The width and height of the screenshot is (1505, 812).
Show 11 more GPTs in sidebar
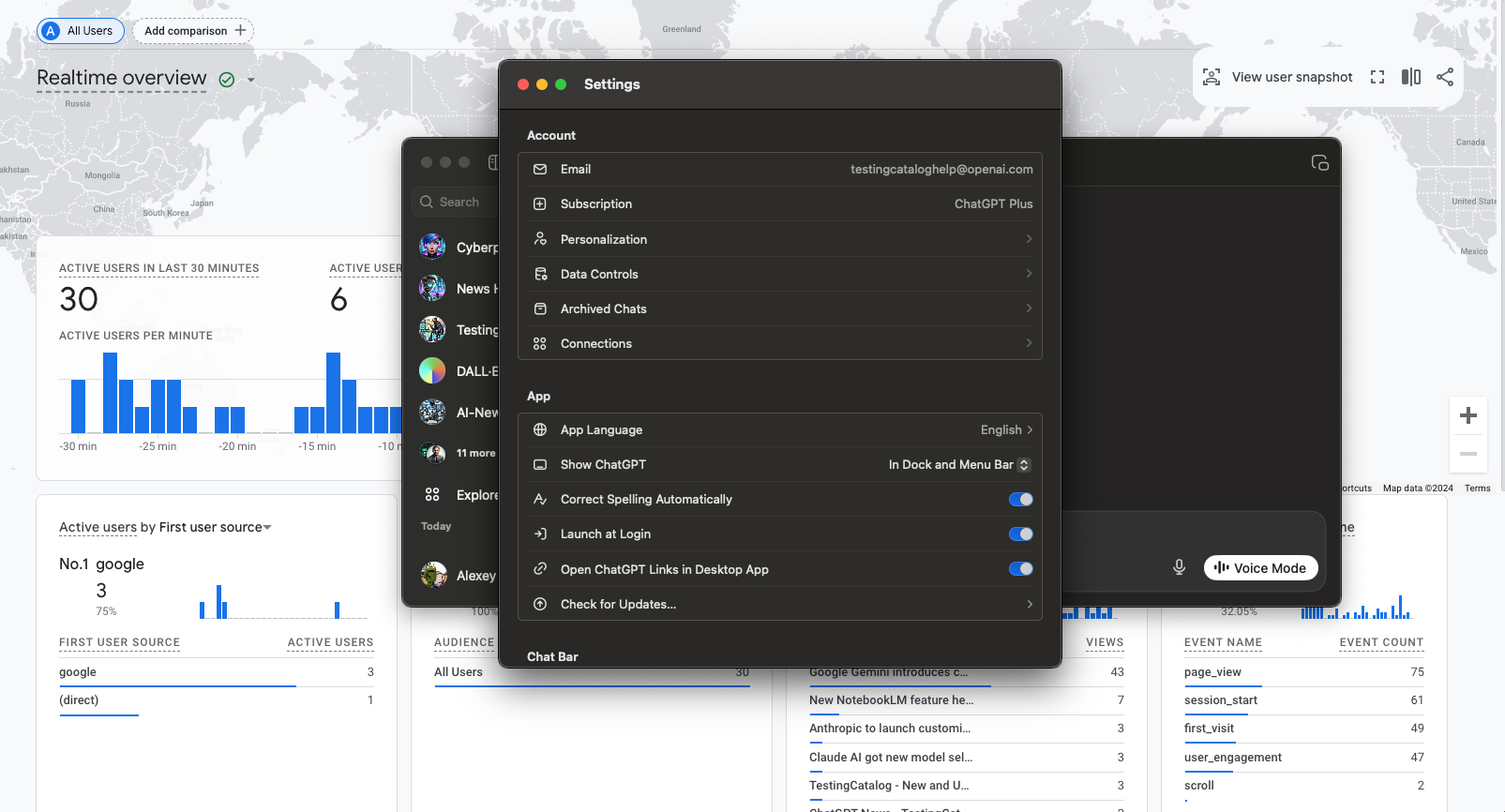point(459,454)
